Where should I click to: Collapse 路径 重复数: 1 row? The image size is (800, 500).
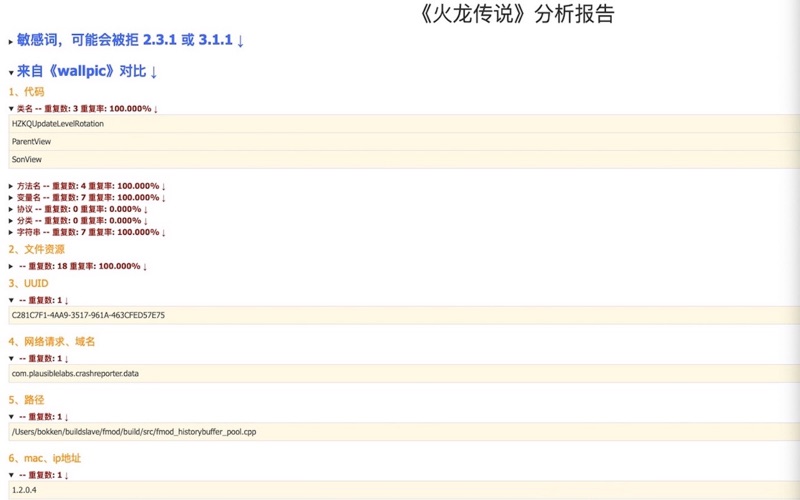[38, 417]
